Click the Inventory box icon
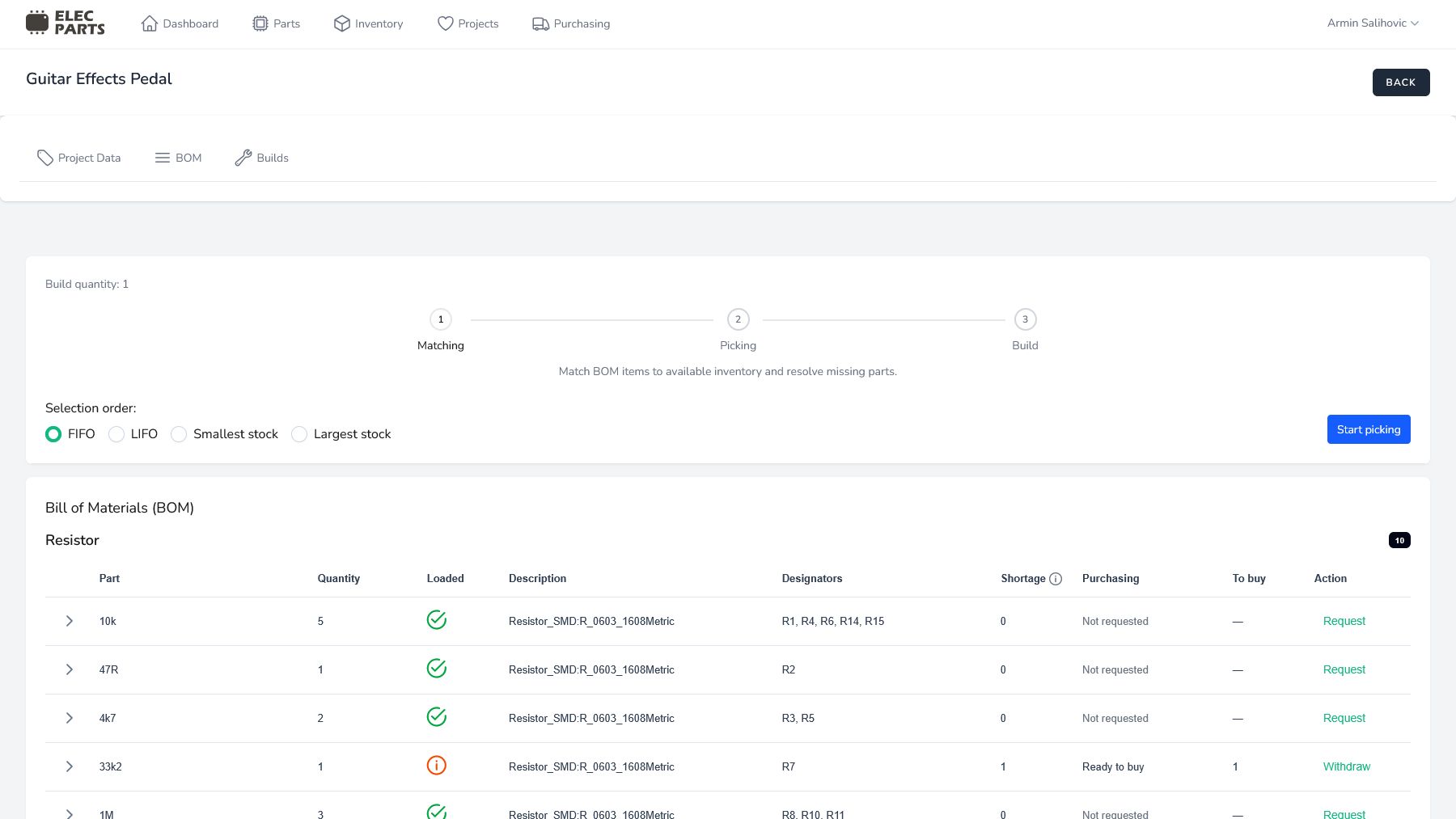1456x819 pixels. tap(342, 23)
